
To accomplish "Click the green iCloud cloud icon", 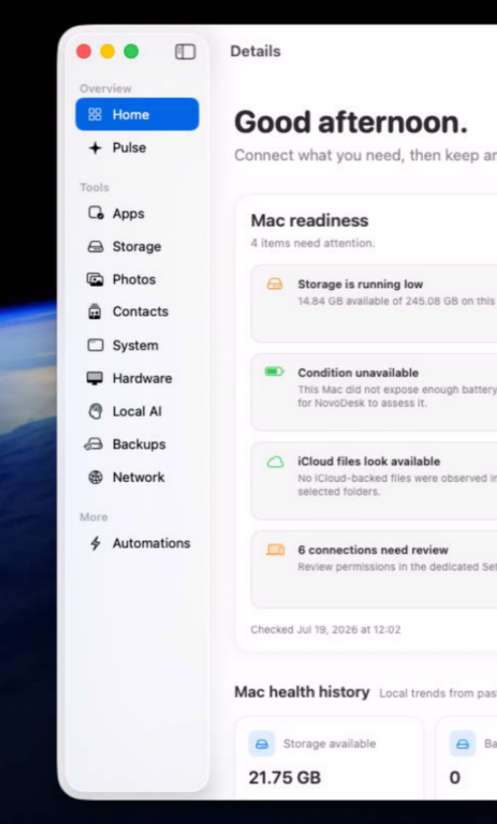I will click(275, 462).
